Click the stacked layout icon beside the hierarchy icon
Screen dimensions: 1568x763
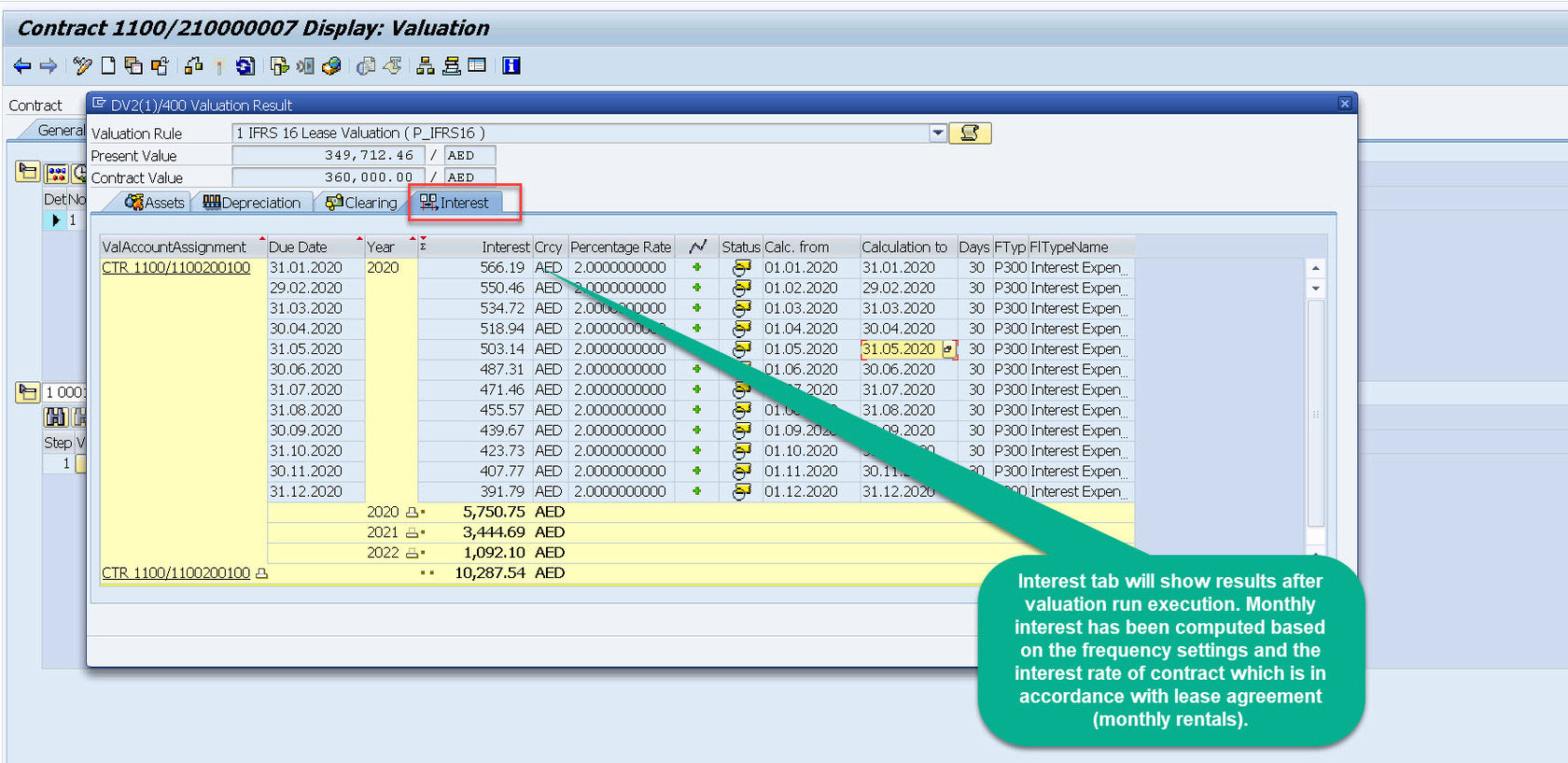[452, 66]
